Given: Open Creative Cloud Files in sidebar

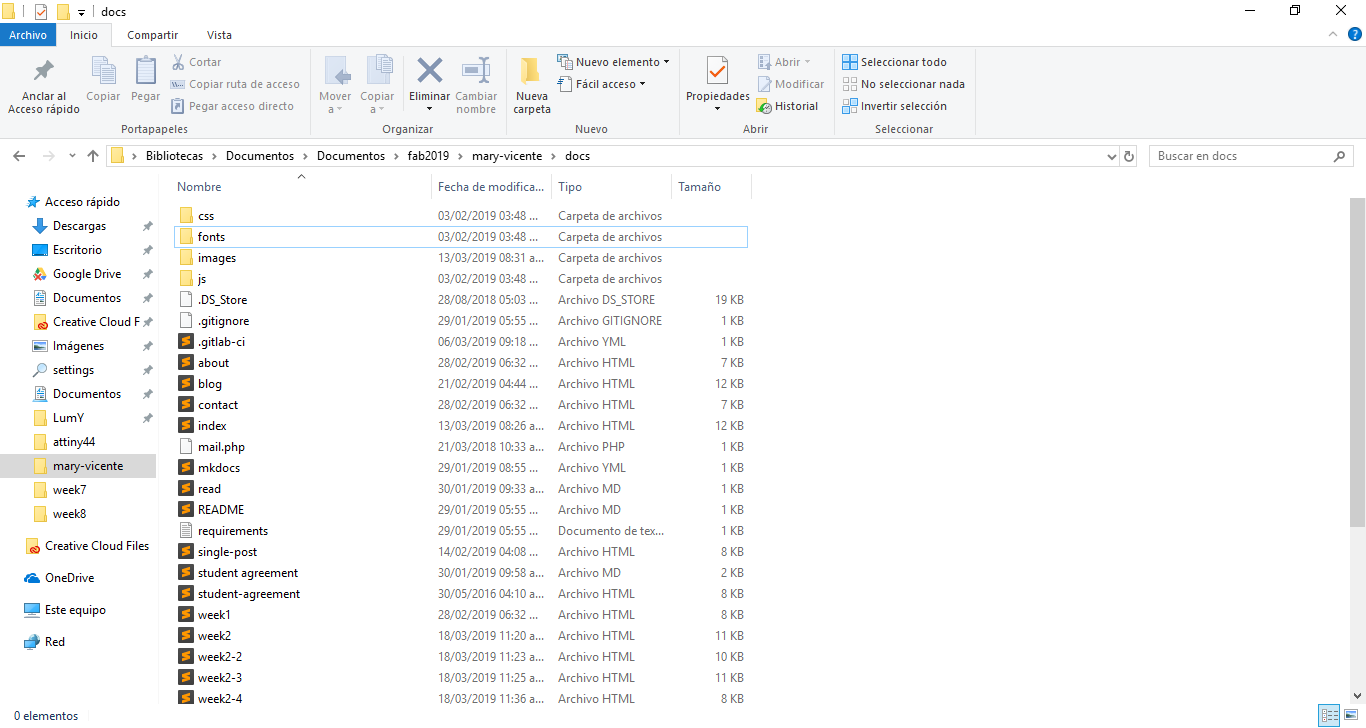Looking at the screenshot, I should tap(87, 546).
